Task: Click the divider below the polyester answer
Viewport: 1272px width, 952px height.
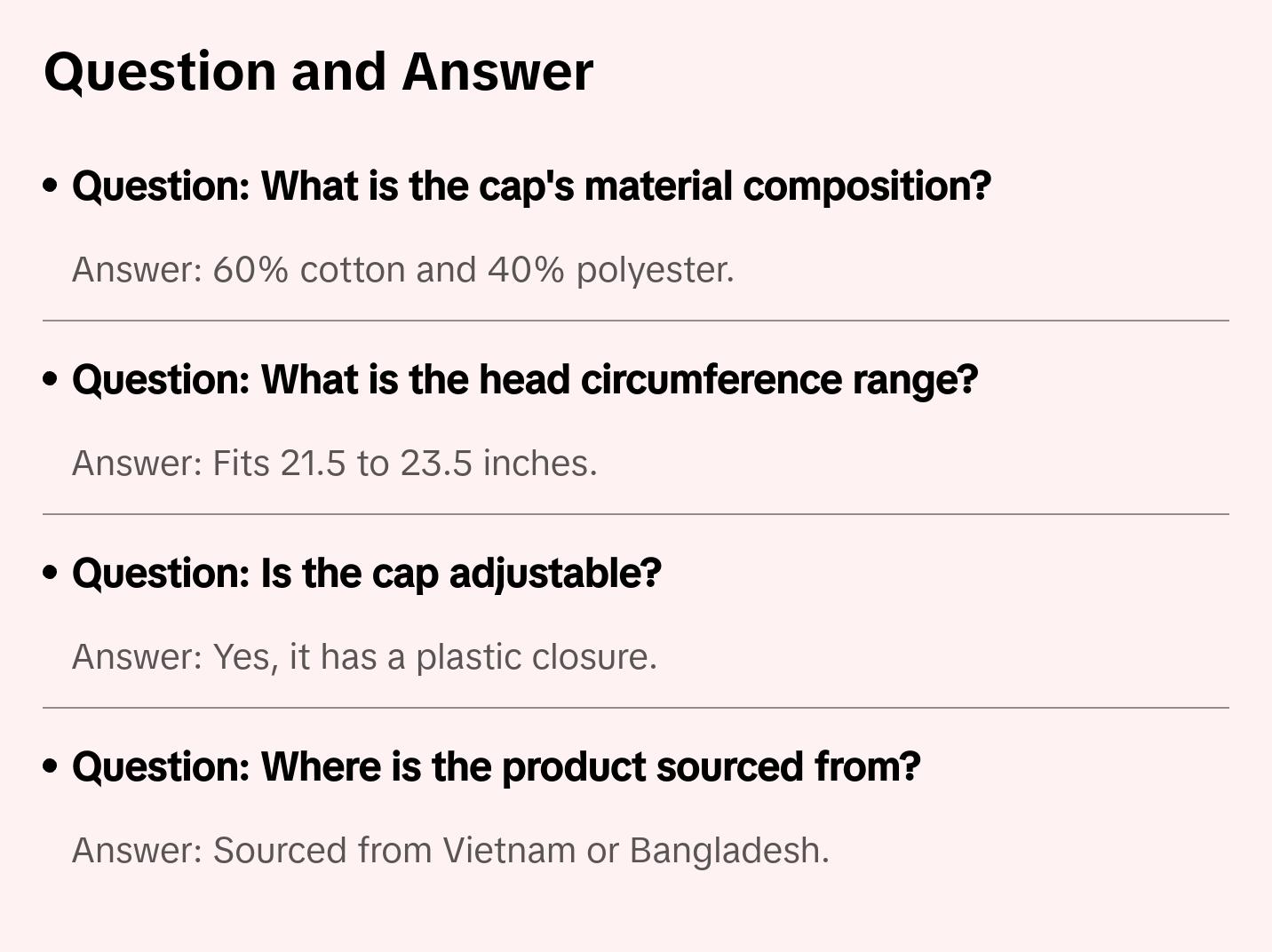Action: 636,321
